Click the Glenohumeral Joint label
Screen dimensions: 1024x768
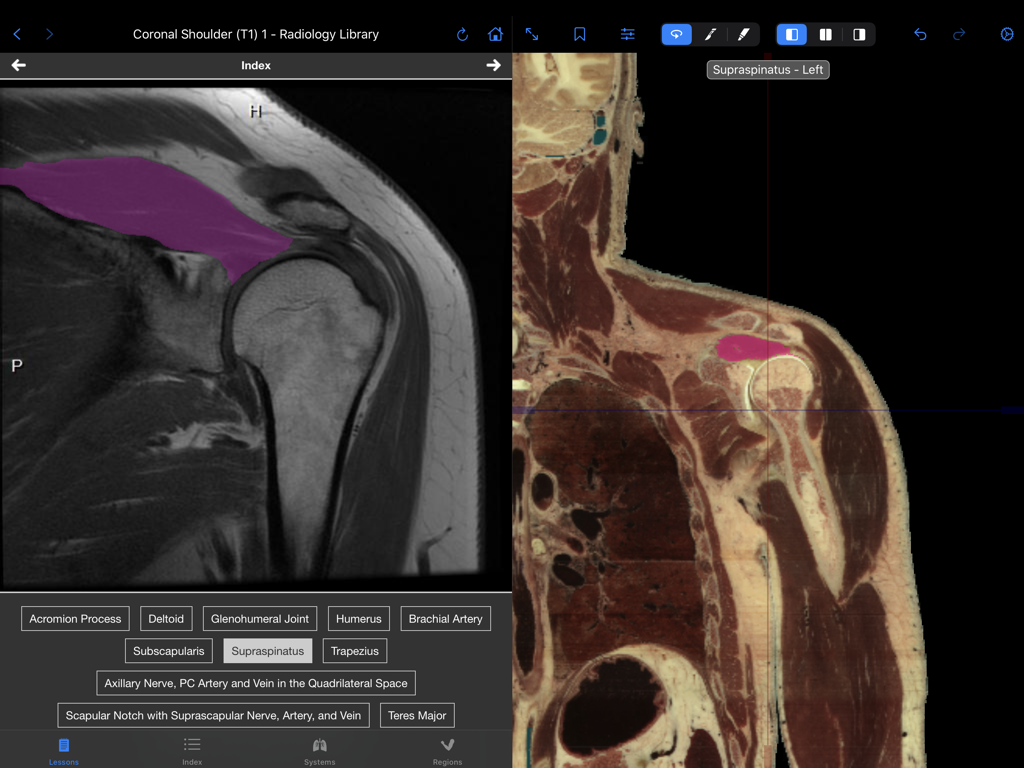point(259,618)
